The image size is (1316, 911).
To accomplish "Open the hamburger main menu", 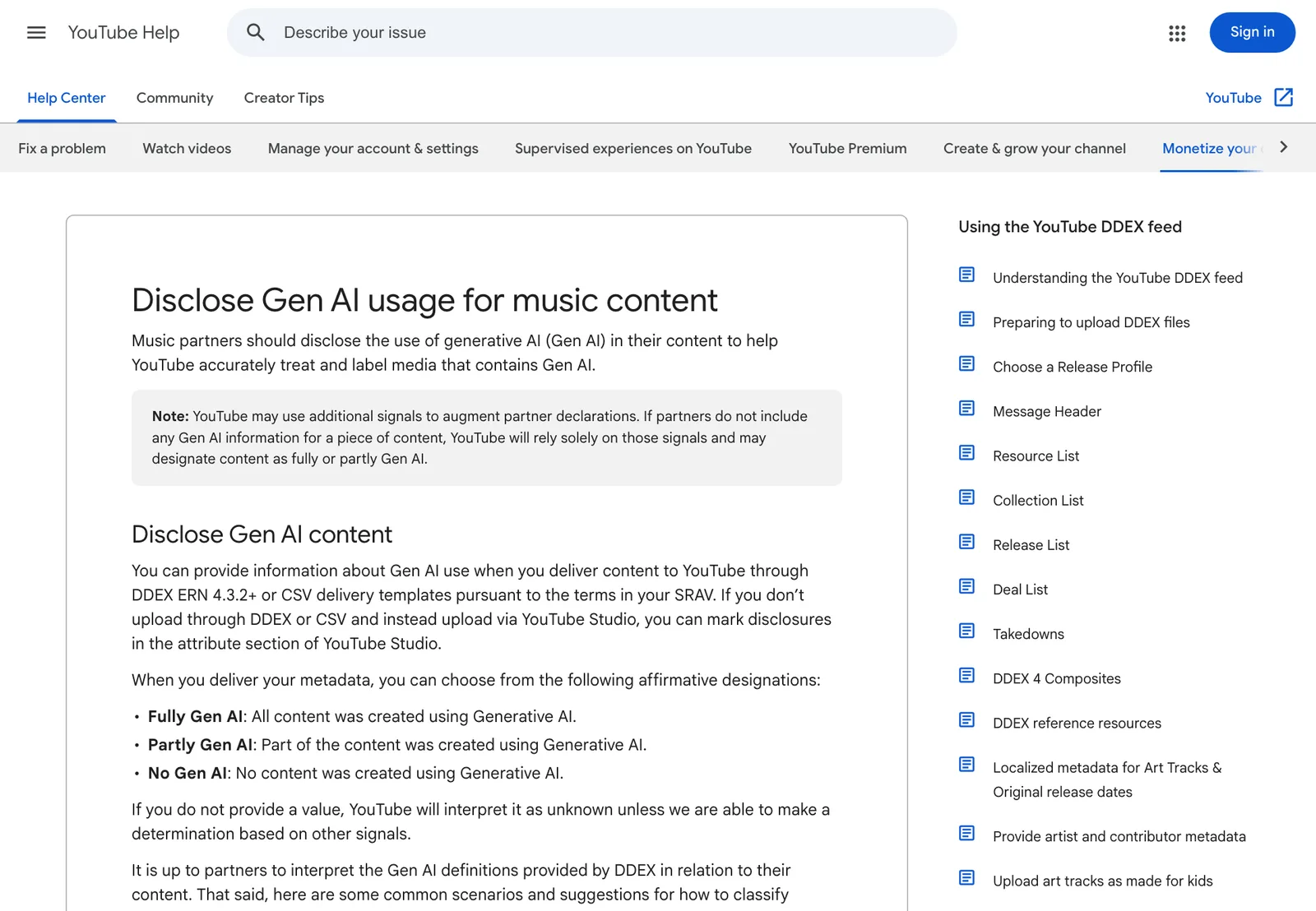I will [x=36, y=33].
